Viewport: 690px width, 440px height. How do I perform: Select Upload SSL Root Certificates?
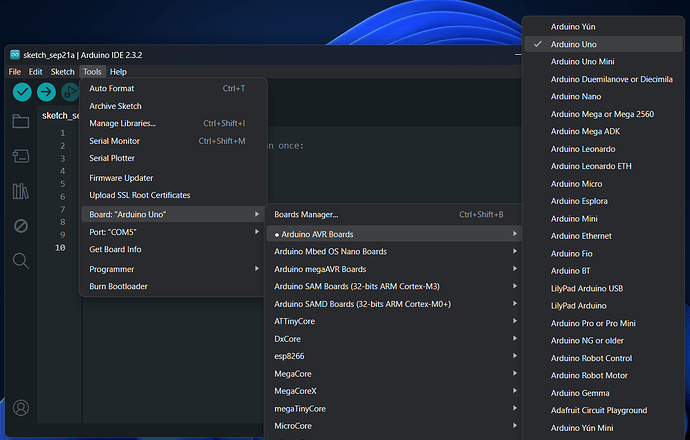click(x=173, y=195)
